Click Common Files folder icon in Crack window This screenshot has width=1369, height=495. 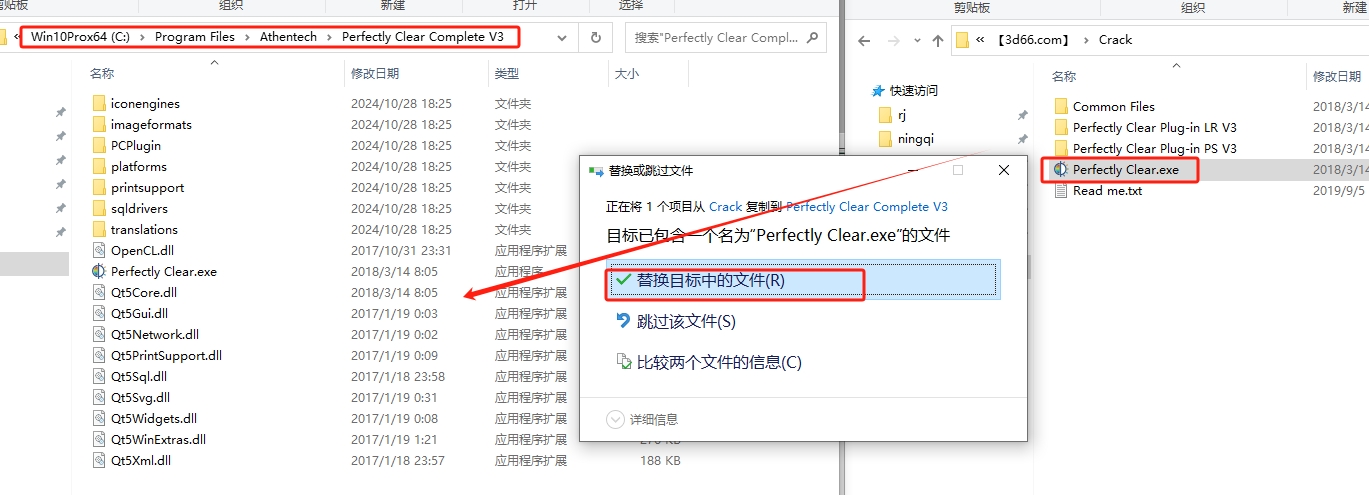pyautogui.click(x=1061, y=106)
